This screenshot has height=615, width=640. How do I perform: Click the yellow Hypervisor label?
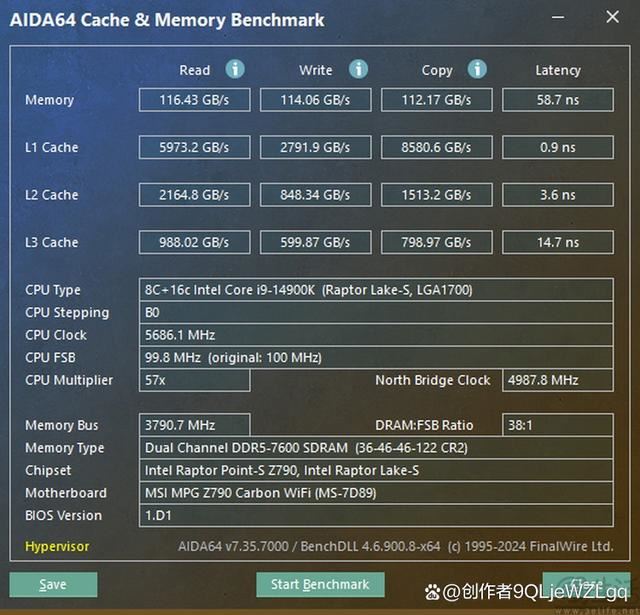coord(57,547)
